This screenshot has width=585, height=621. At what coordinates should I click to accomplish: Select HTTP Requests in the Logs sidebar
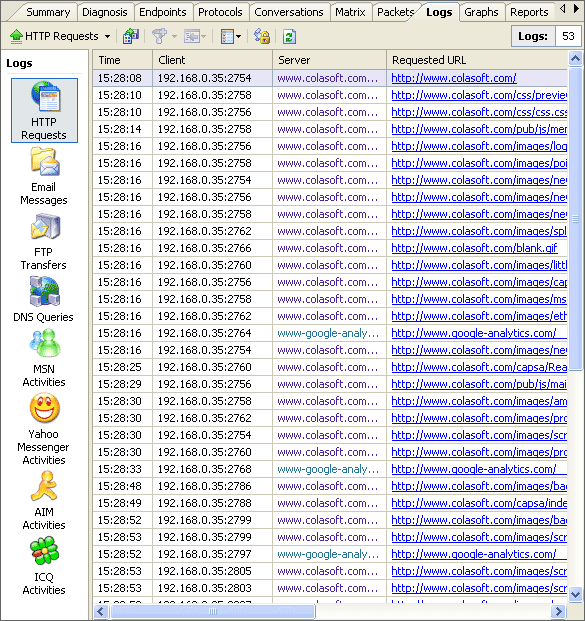pos(44,110)
